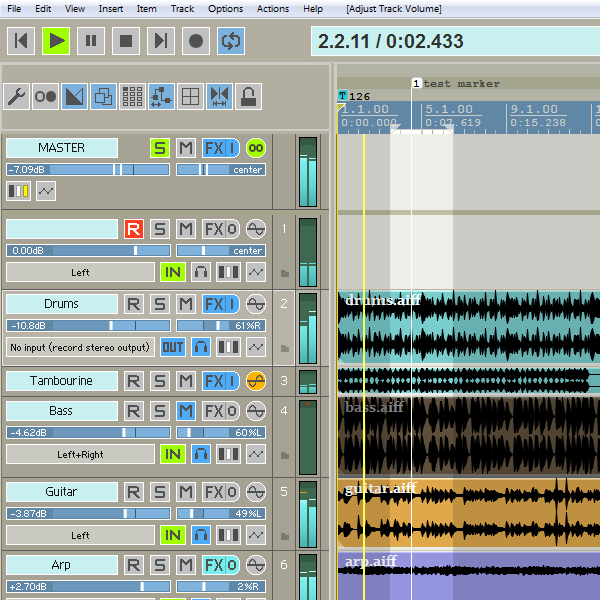Screen dimensions: 600x600
Task: Unmute the Bass track
Action: (185, 411)
